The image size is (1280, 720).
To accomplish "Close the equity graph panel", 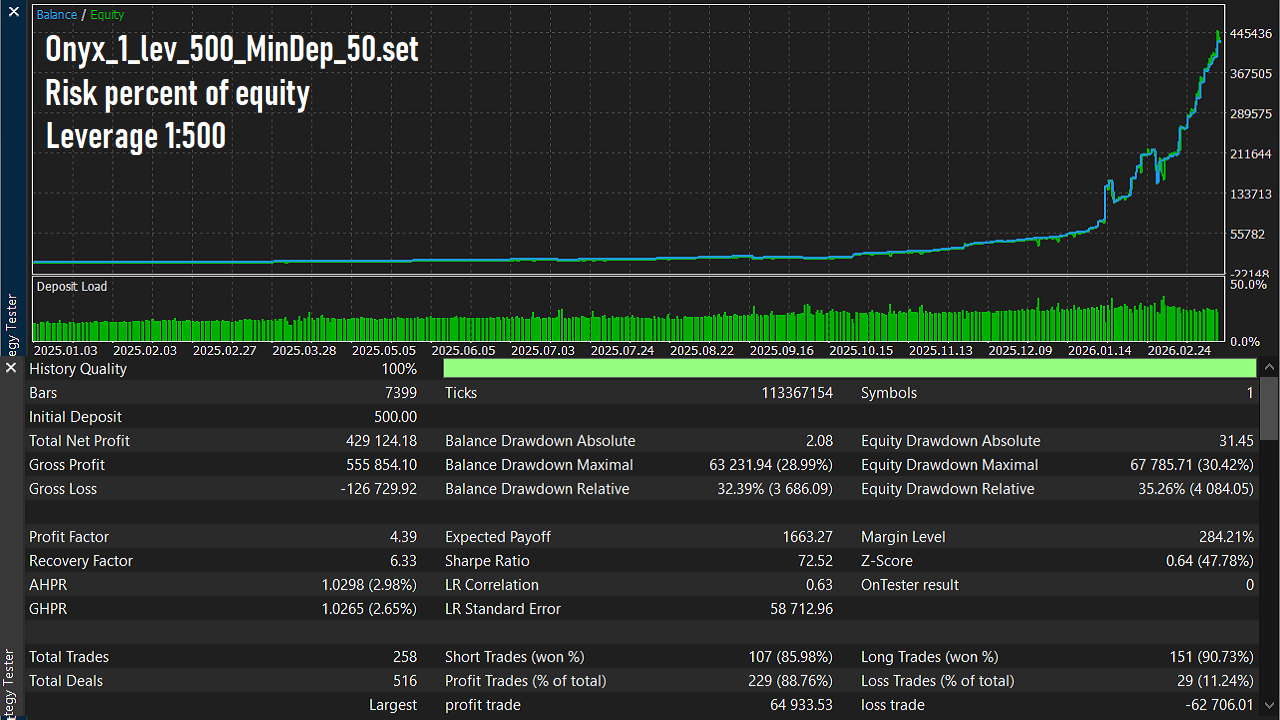I will point(13,11).
